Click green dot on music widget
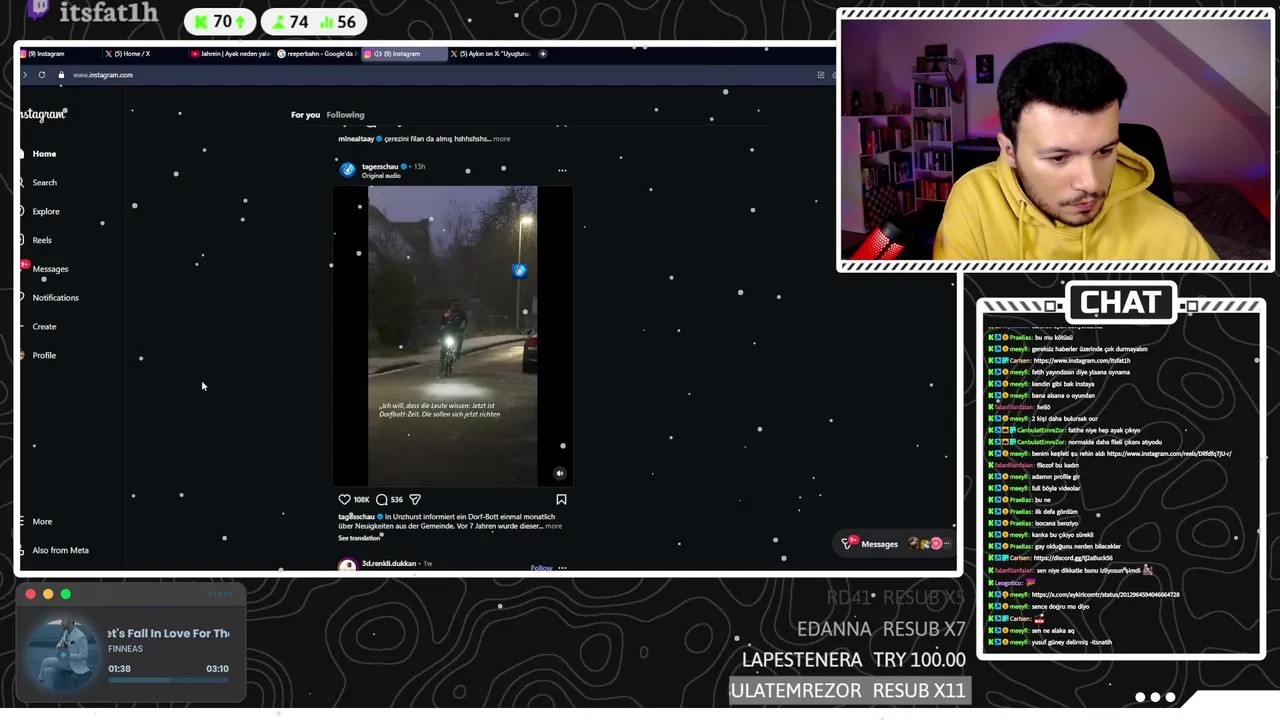 coord(66,594)
